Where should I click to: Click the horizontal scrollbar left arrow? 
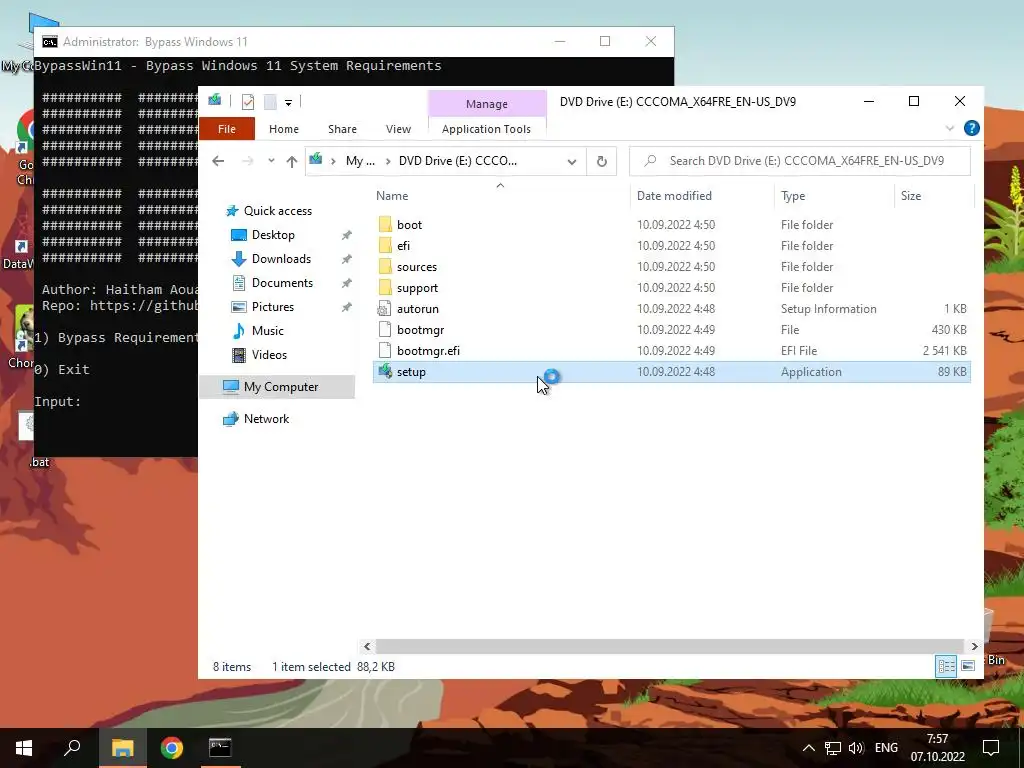pos(367,647)
